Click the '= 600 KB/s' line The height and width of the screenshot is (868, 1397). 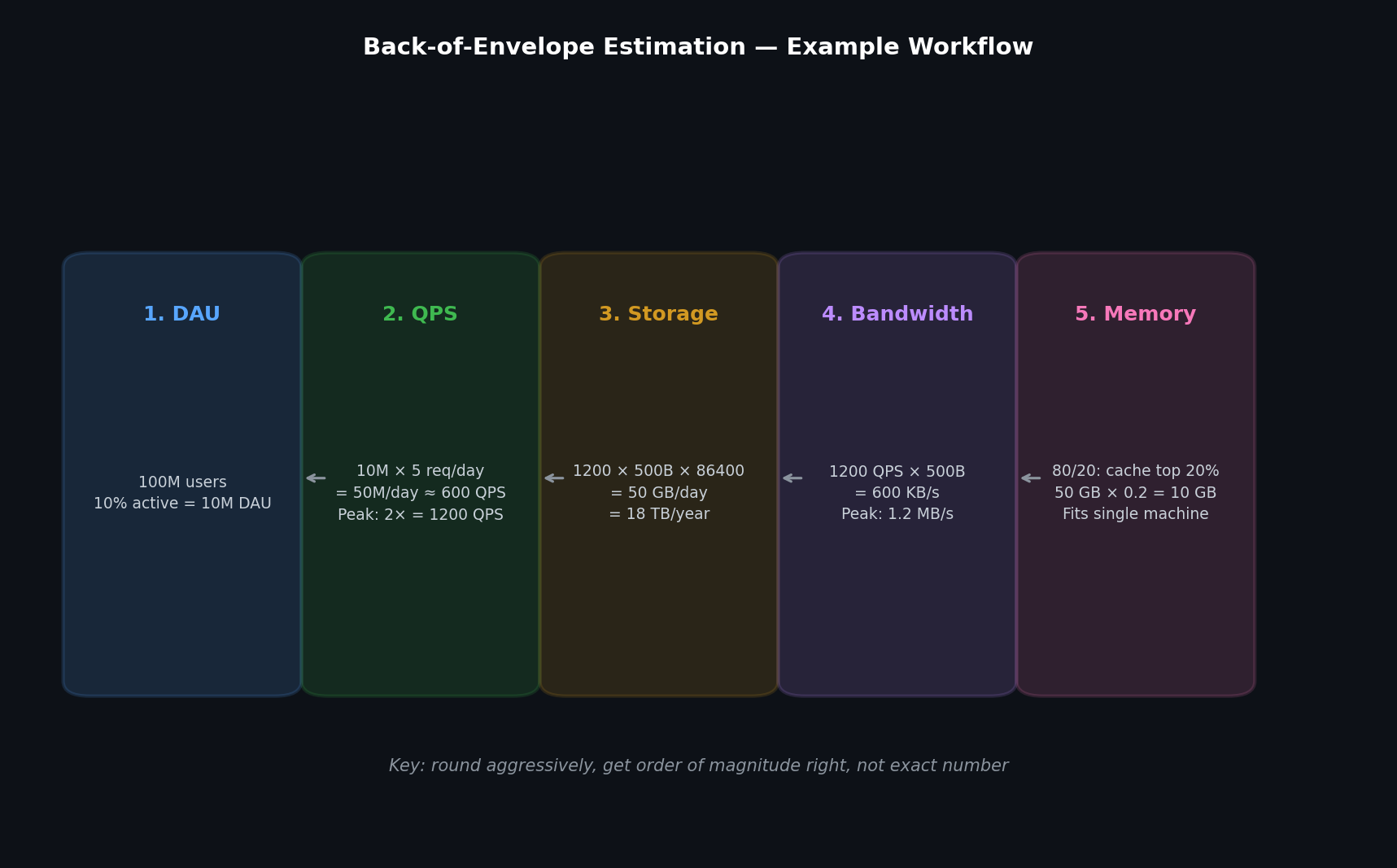(897, 493)
